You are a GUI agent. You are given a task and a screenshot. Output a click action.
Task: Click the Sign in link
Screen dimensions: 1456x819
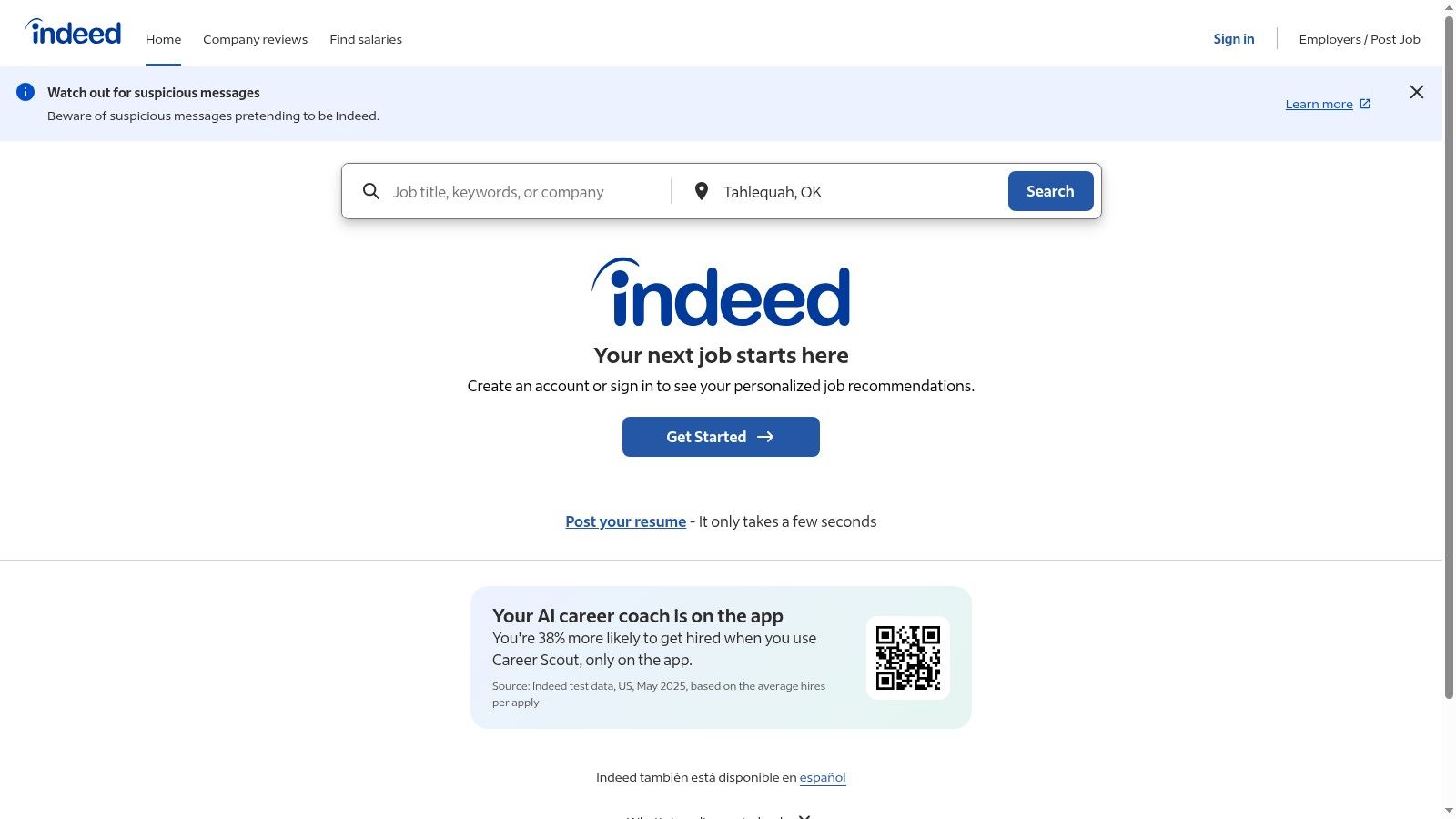1233,39
